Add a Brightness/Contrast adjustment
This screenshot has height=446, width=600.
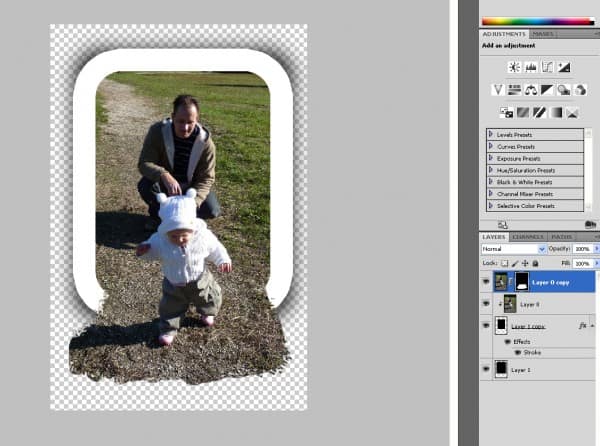pyautogui.click(x=514, y=67)
